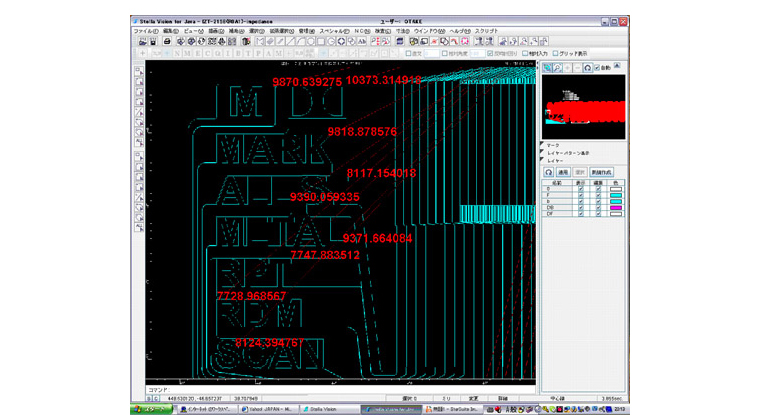
Task: Click the navigator magnifying glass icon
Action: point(557,68)
